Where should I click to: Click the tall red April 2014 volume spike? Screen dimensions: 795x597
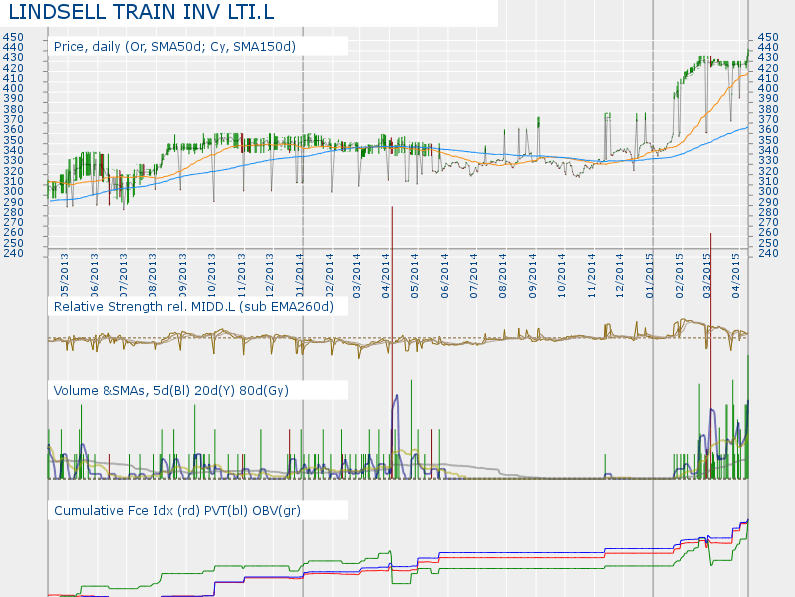(x=392, y=342)
